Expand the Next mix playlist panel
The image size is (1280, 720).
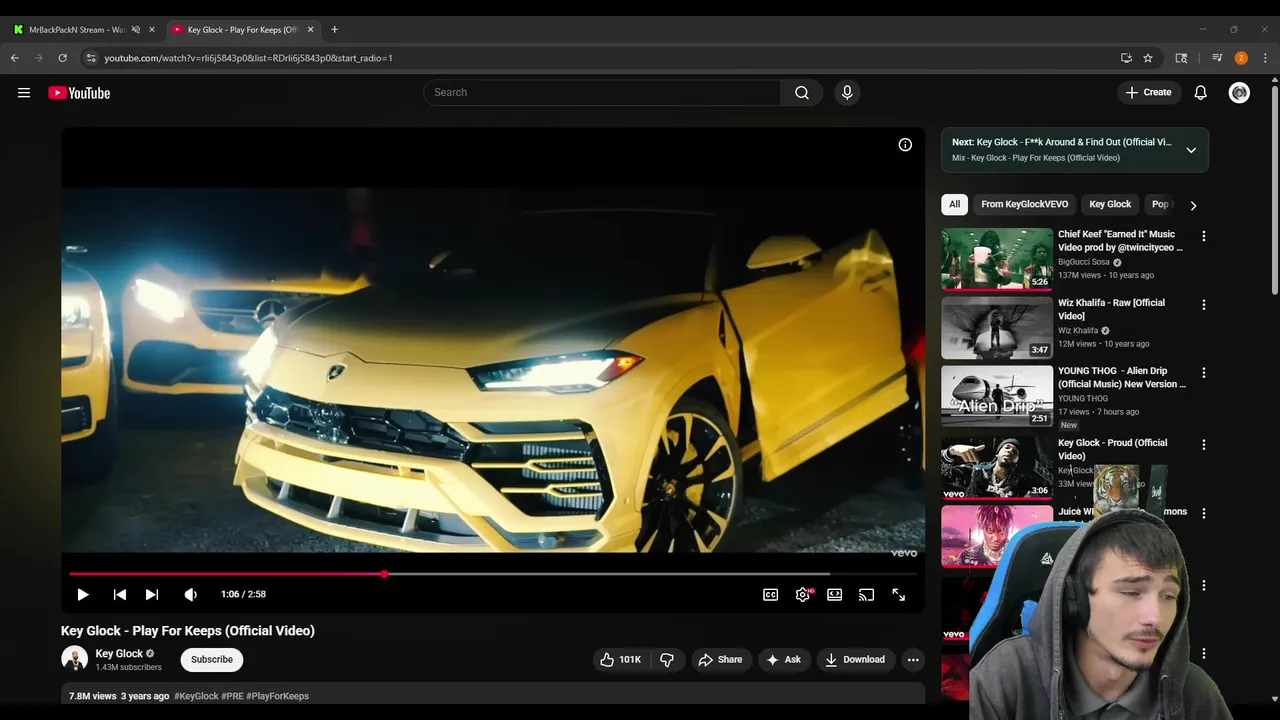pos(1191,150)
